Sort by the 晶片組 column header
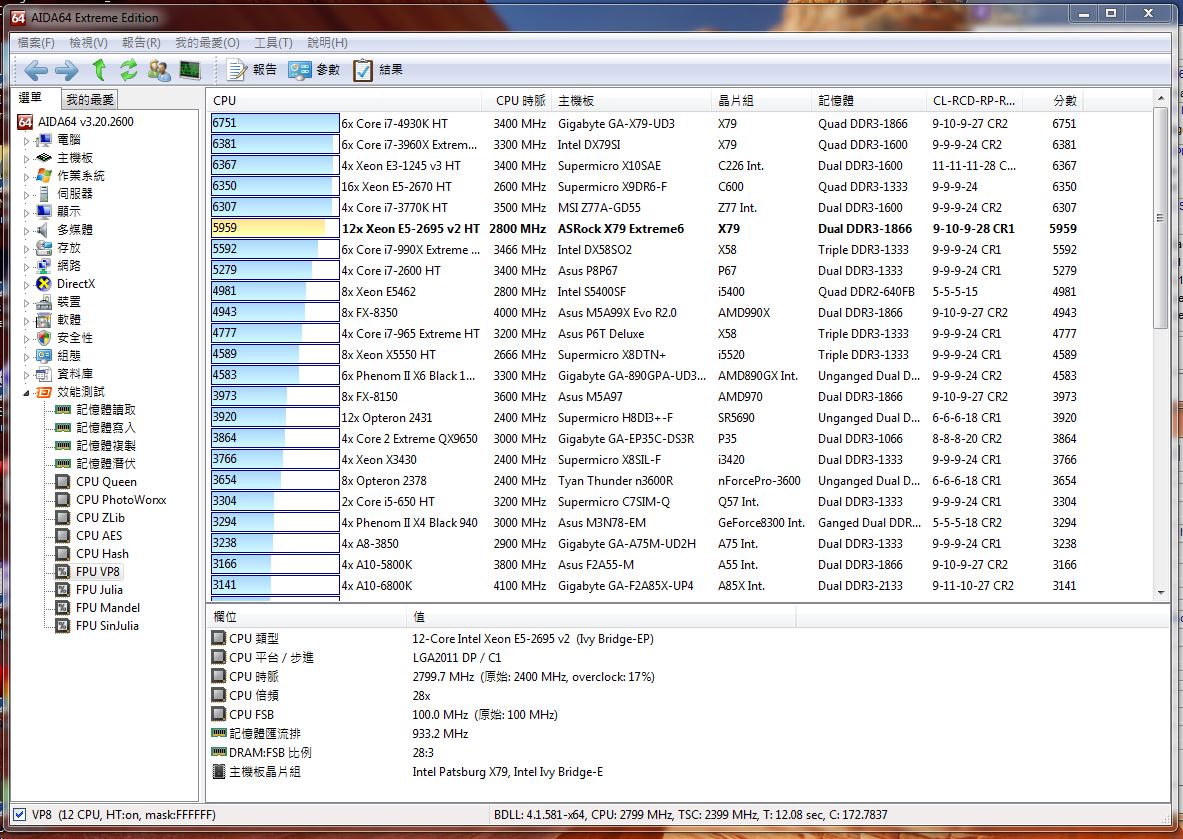 (761, 101)
